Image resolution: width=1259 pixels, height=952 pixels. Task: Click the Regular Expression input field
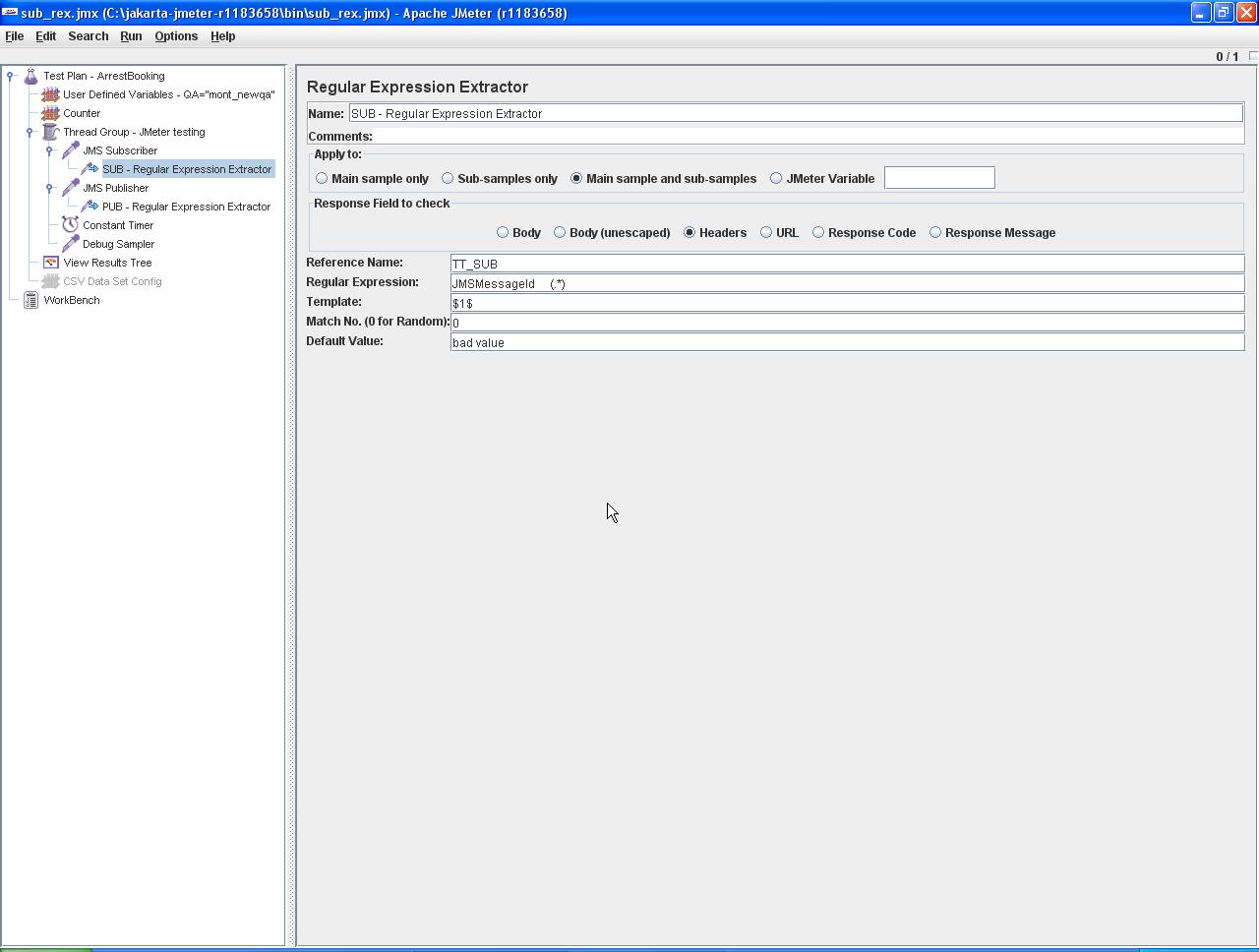[846, 283]
